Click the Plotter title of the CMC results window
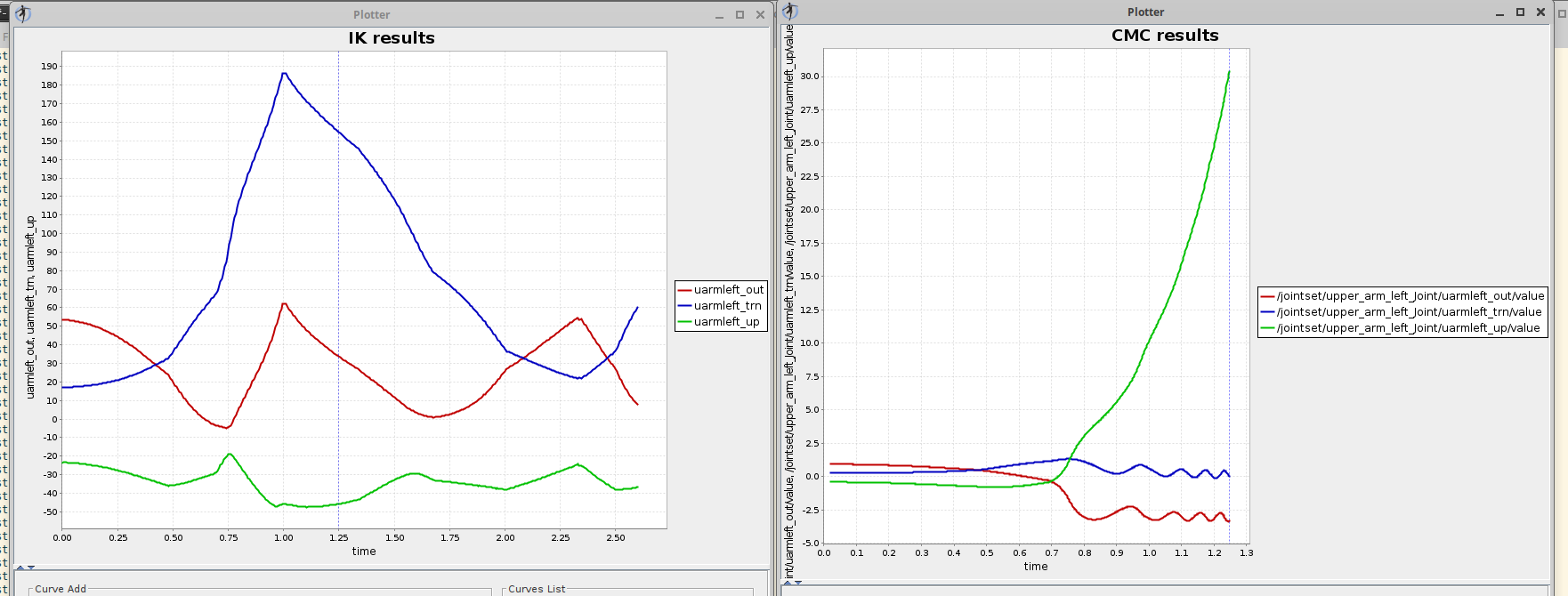1568x596 pixels. point(1145,12)
